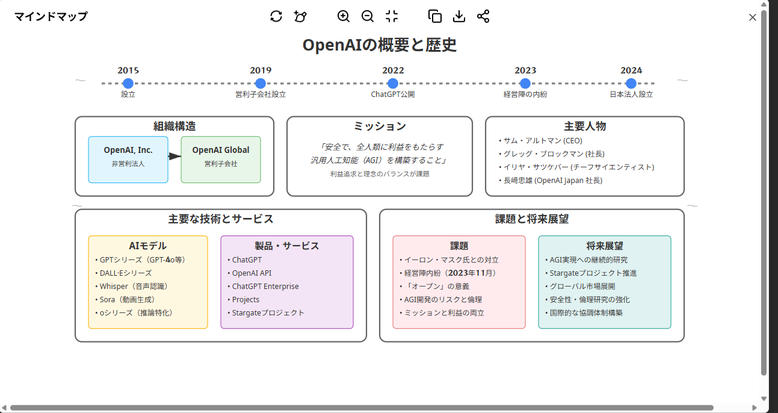778x413 pixels.
Task: Zoom out of the mind map
Action: (x=367, y=16)
